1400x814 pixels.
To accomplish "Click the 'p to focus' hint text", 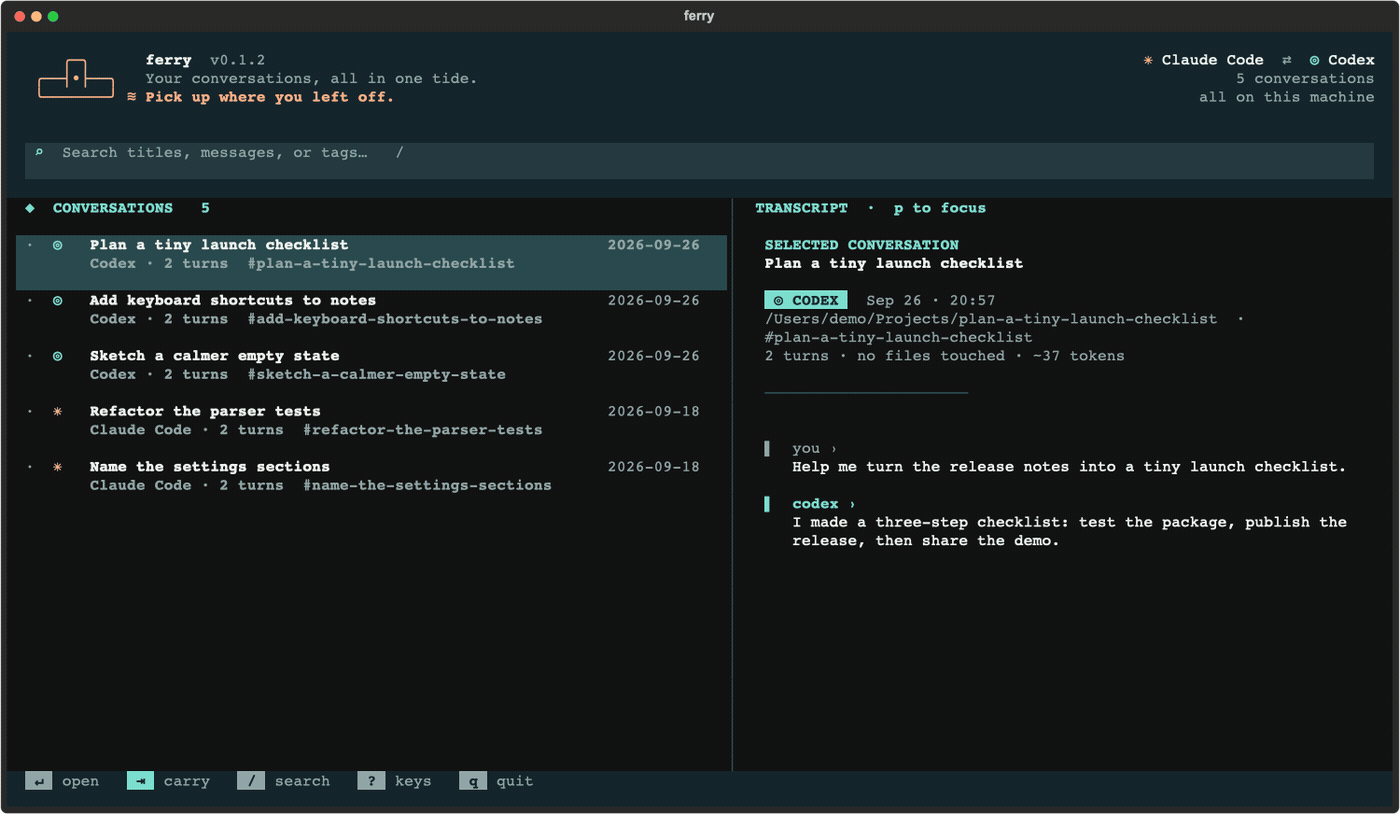I will coord(940,208).
